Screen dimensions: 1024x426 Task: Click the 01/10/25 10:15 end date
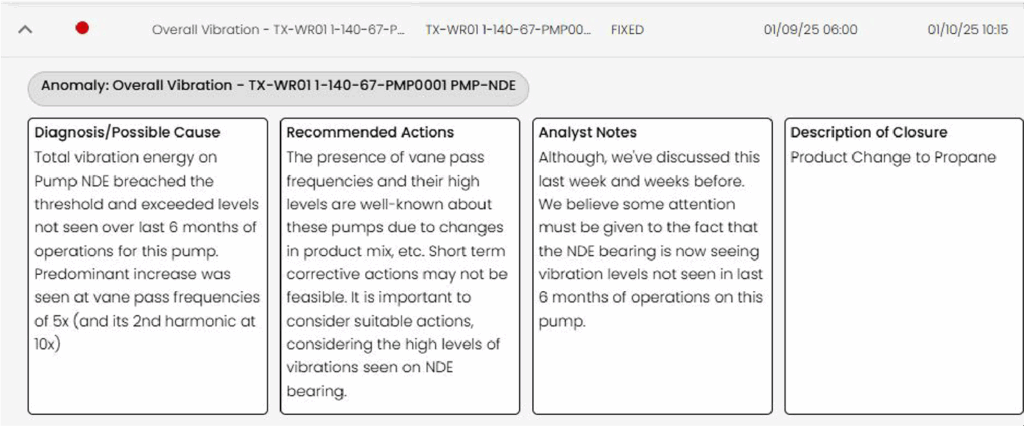(x=967, y=30)
